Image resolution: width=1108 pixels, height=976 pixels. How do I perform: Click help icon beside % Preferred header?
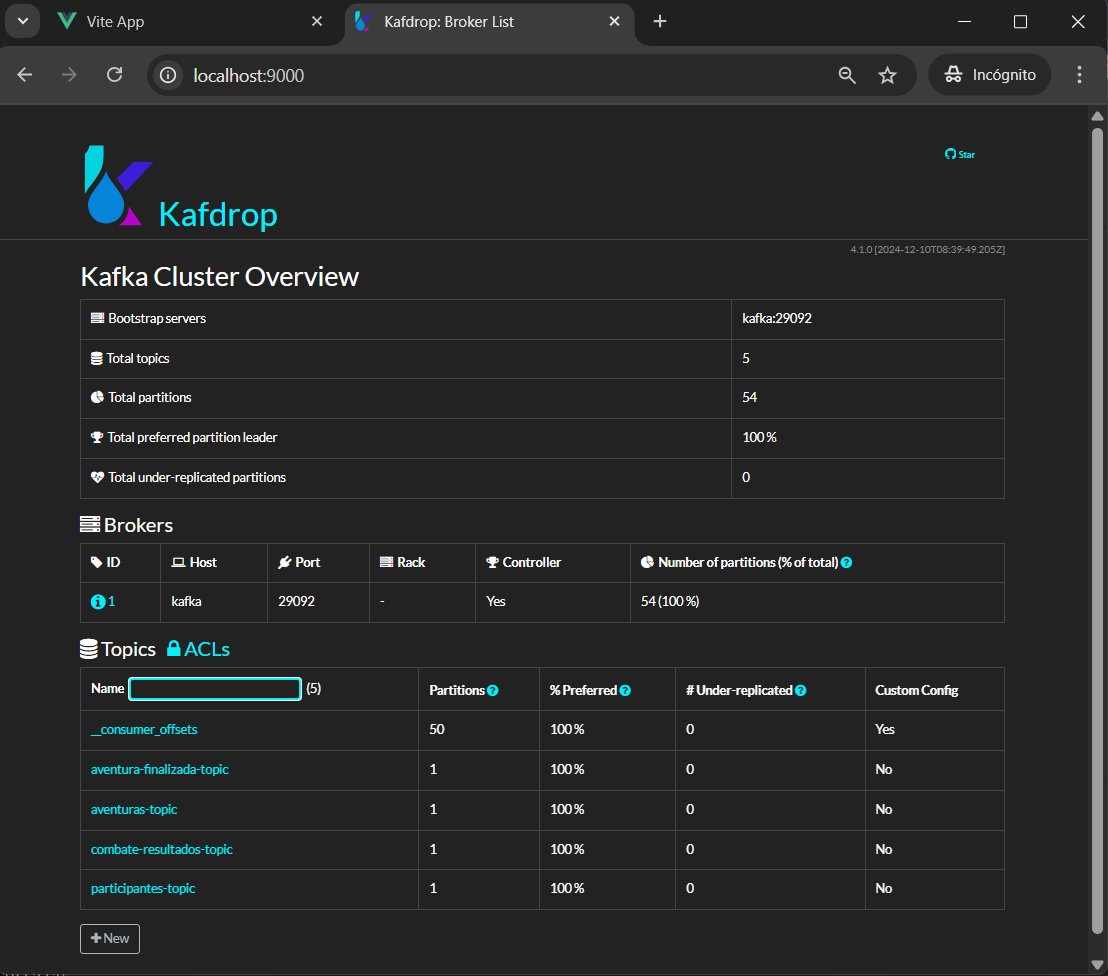[625, 689]
